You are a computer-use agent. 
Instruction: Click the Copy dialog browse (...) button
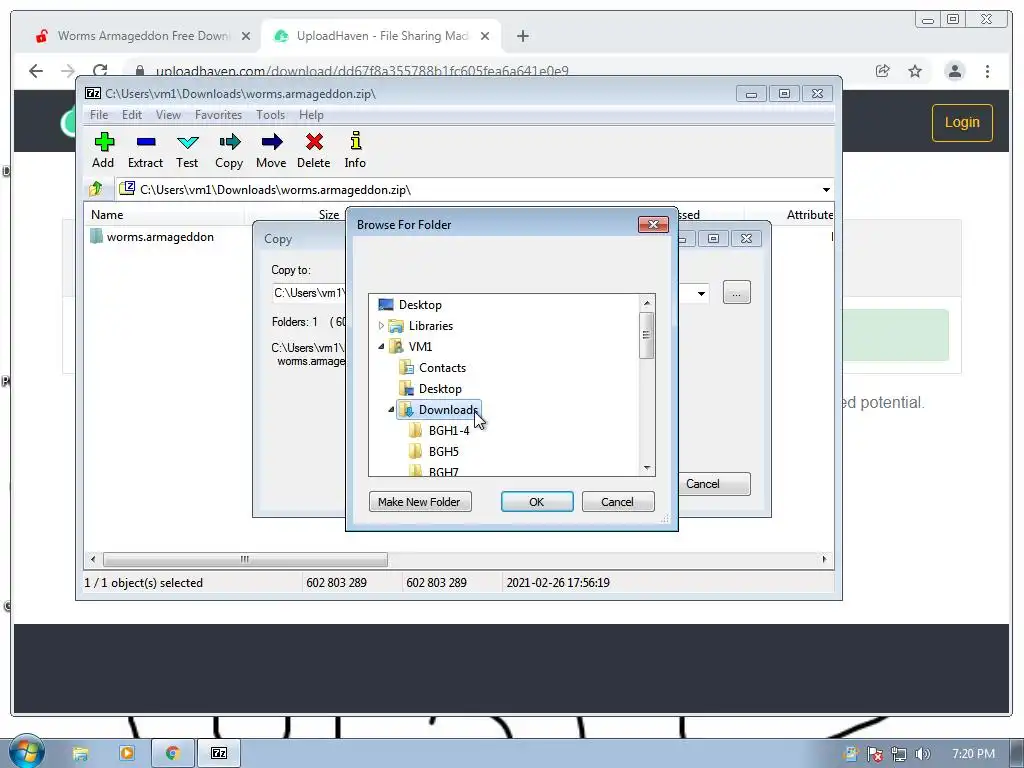click(x=737, y=293)
